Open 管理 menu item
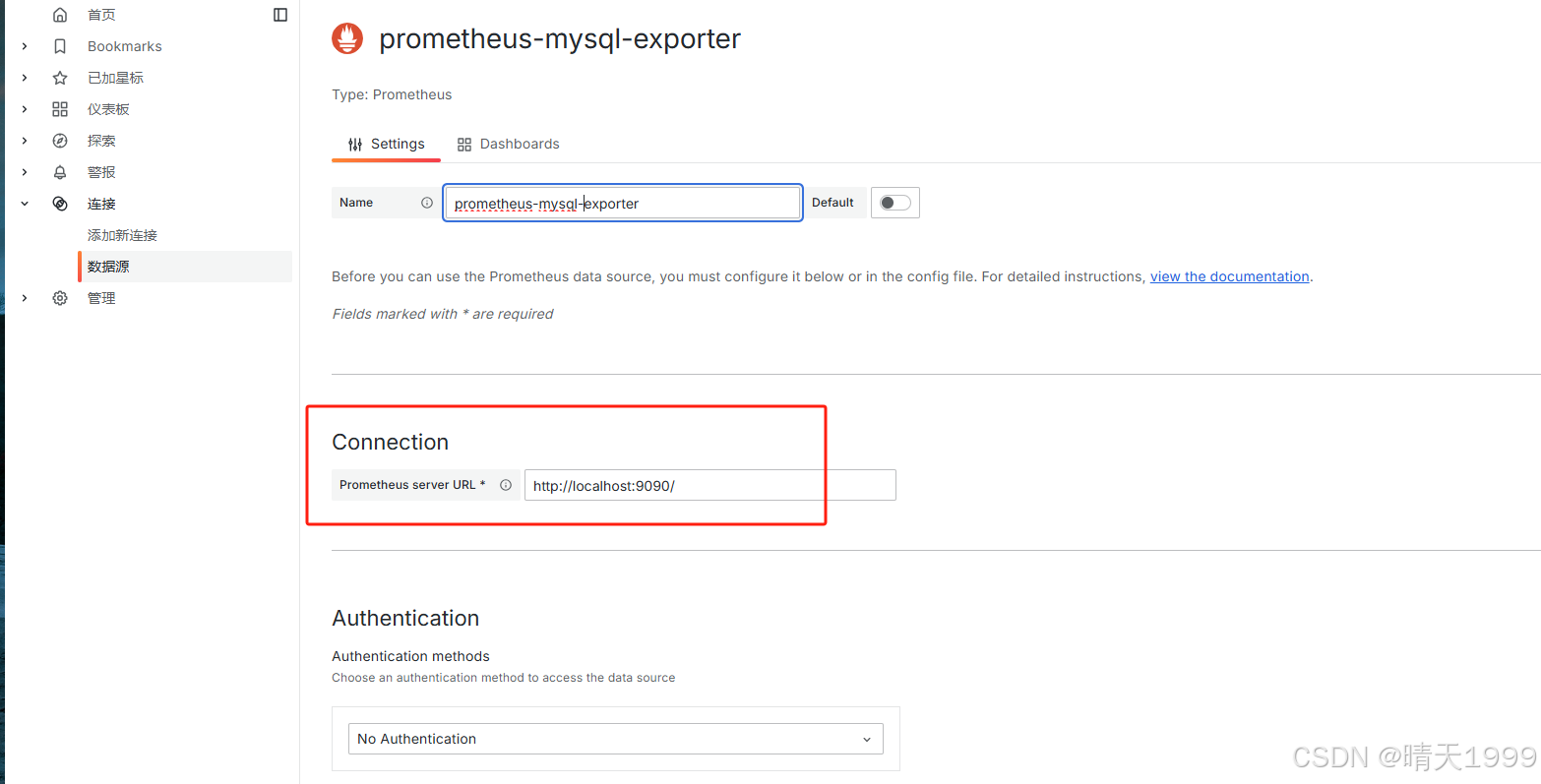Image resolution: width=1541 pixels, height=784 pixels. point(101,298)
